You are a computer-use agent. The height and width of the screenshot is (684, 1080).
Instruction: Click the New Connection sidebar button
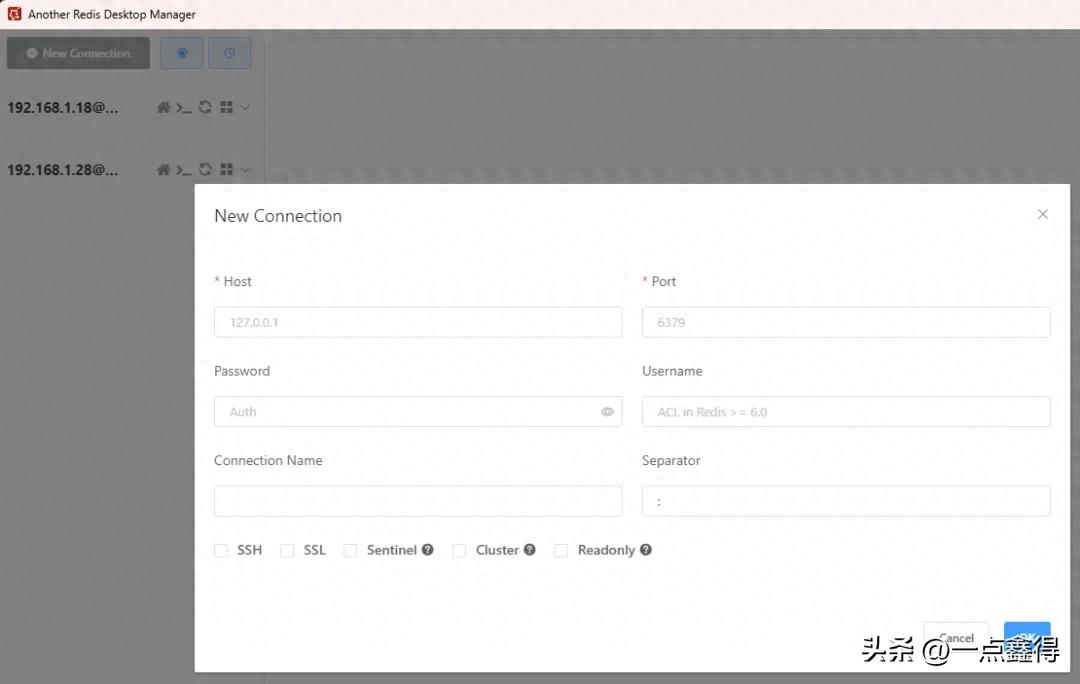pyautogui.click(x=79, y=53)
